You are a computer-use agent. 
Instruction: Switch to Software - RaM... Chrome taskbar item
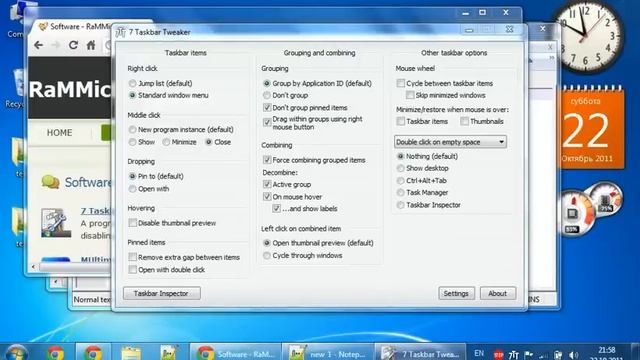tap(236, 352)
